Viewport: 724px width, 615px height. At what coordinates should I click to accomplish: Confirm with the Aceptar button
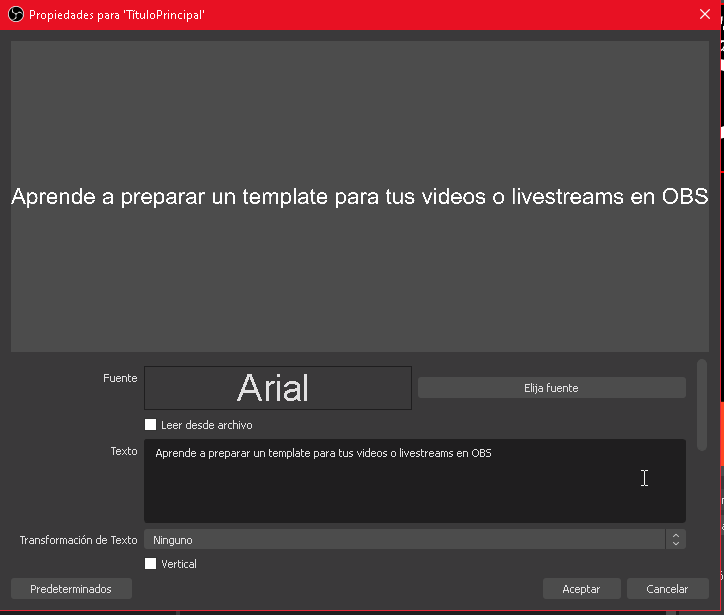coord(581,589)
